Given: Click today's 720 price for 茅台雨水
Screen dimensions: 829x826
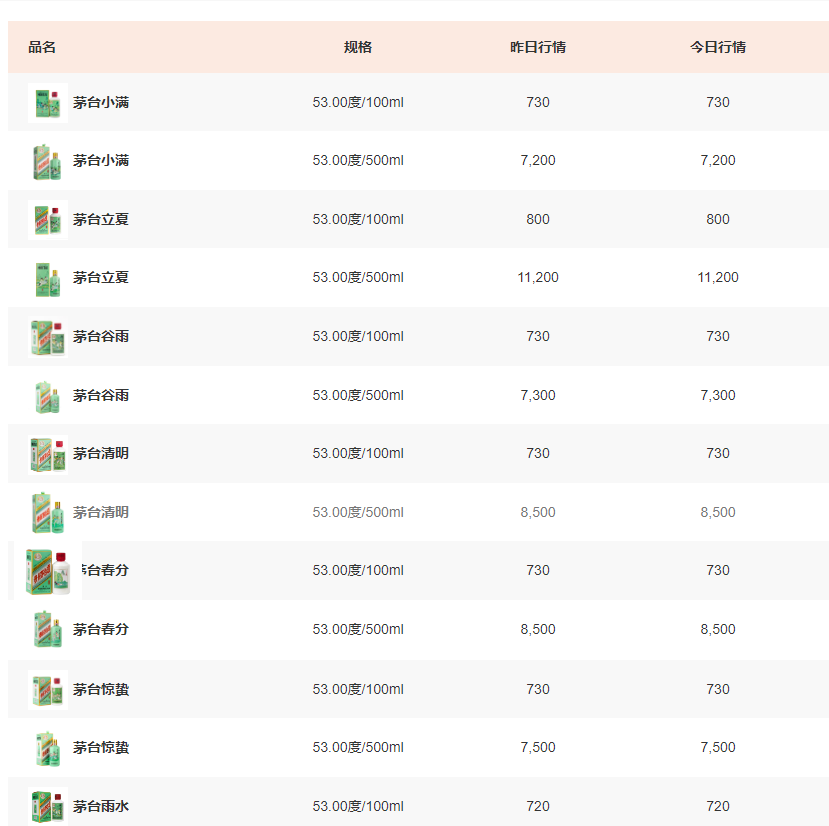Looking at the screenshot, I should click(x=718, y=806).
